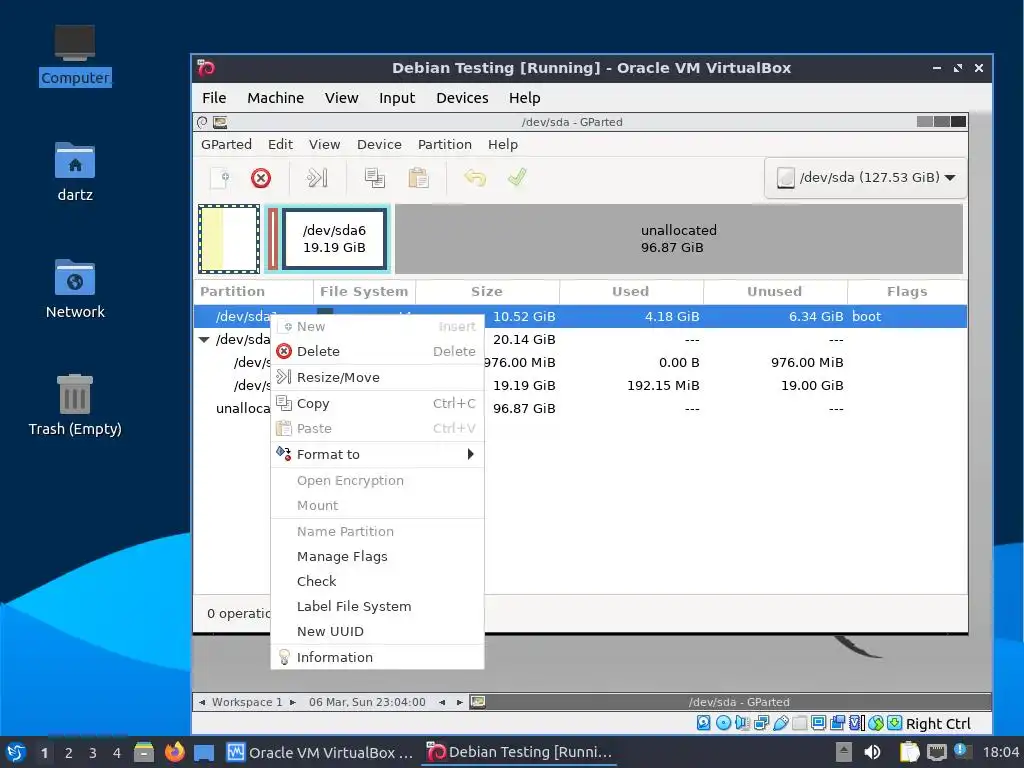Click the New partition toolbar icon
Image resolution: width=1024 pixels, height=768 pixels.
tap(220, 178)
